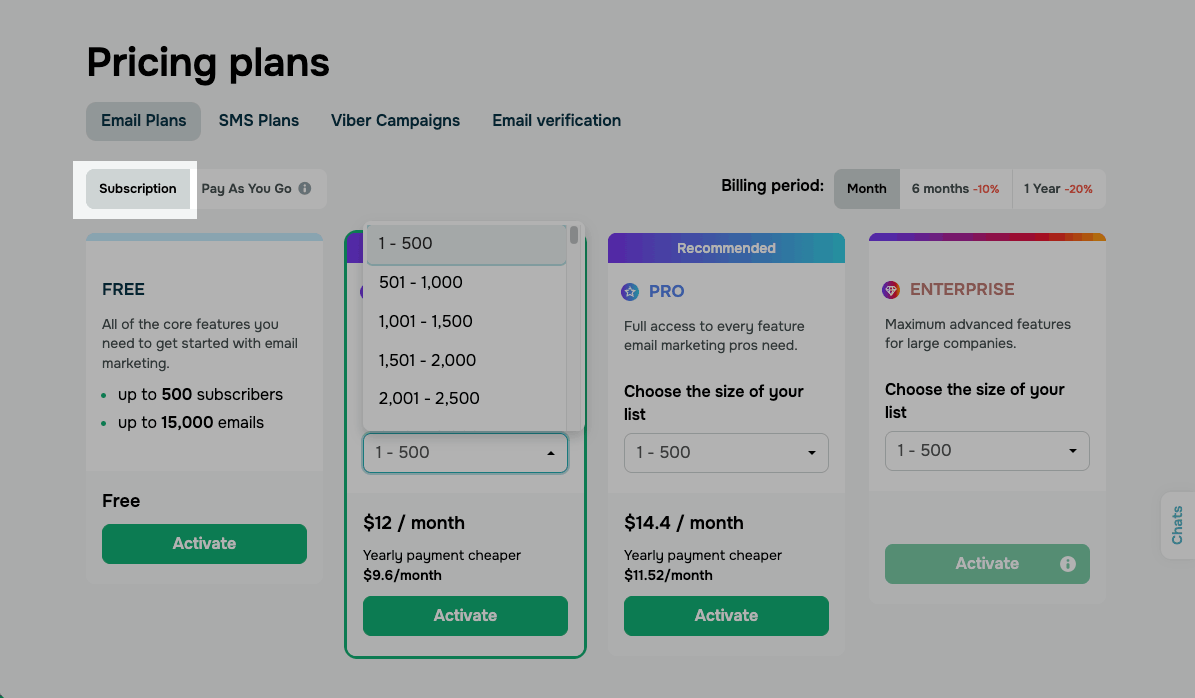Pick the 1,501 - 2,000 list size

click(427, 360)
